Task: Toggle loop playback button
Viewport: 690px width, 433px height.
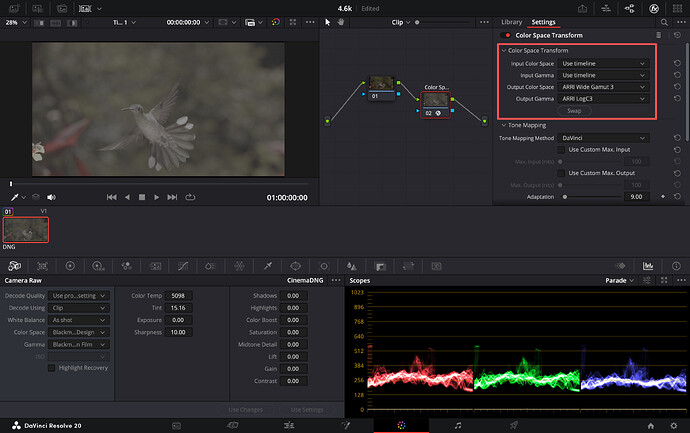Action: click(x=190, y=197)
